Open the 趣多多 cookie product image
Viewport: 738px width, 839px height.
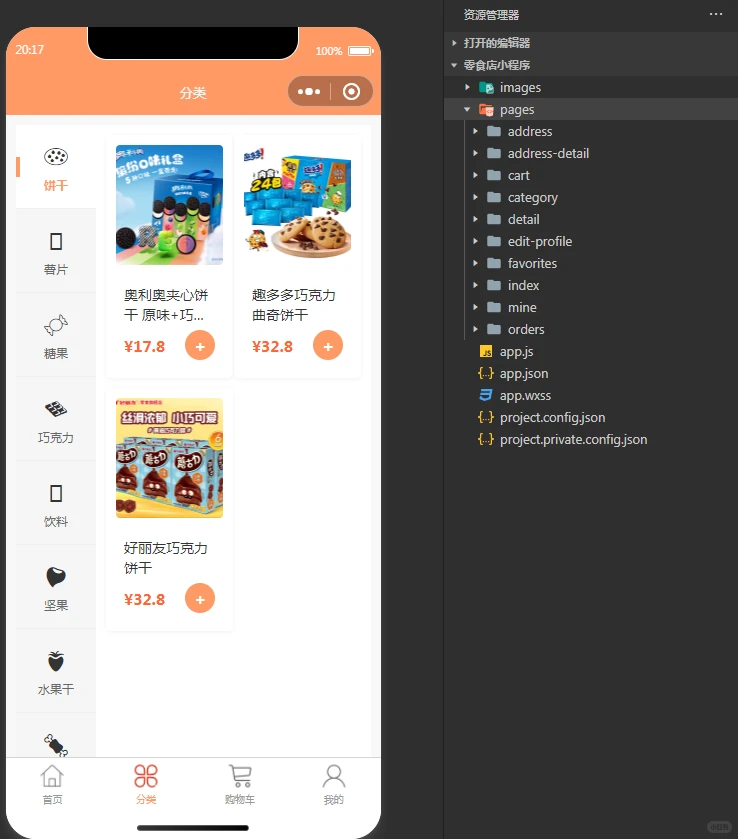click(x=298, y=204)
